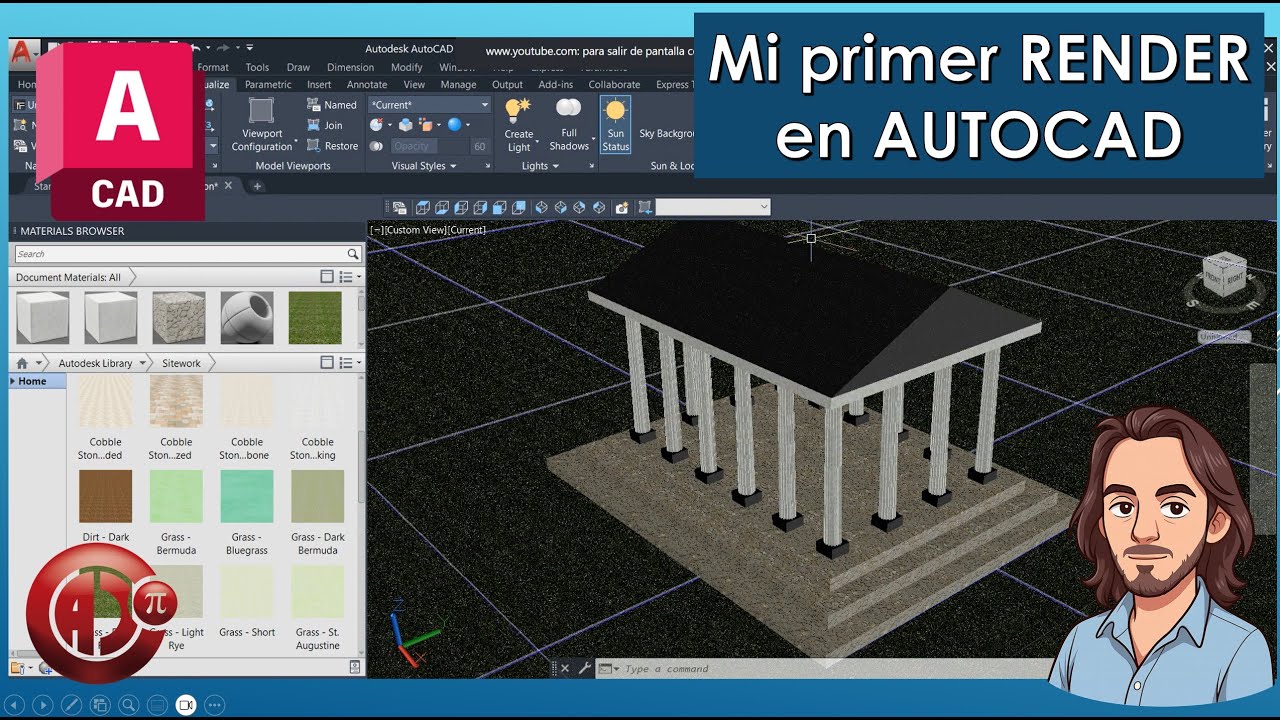Open the Modify menu
The height and width of the screenshot is (720, 1280).
(406, 67)
